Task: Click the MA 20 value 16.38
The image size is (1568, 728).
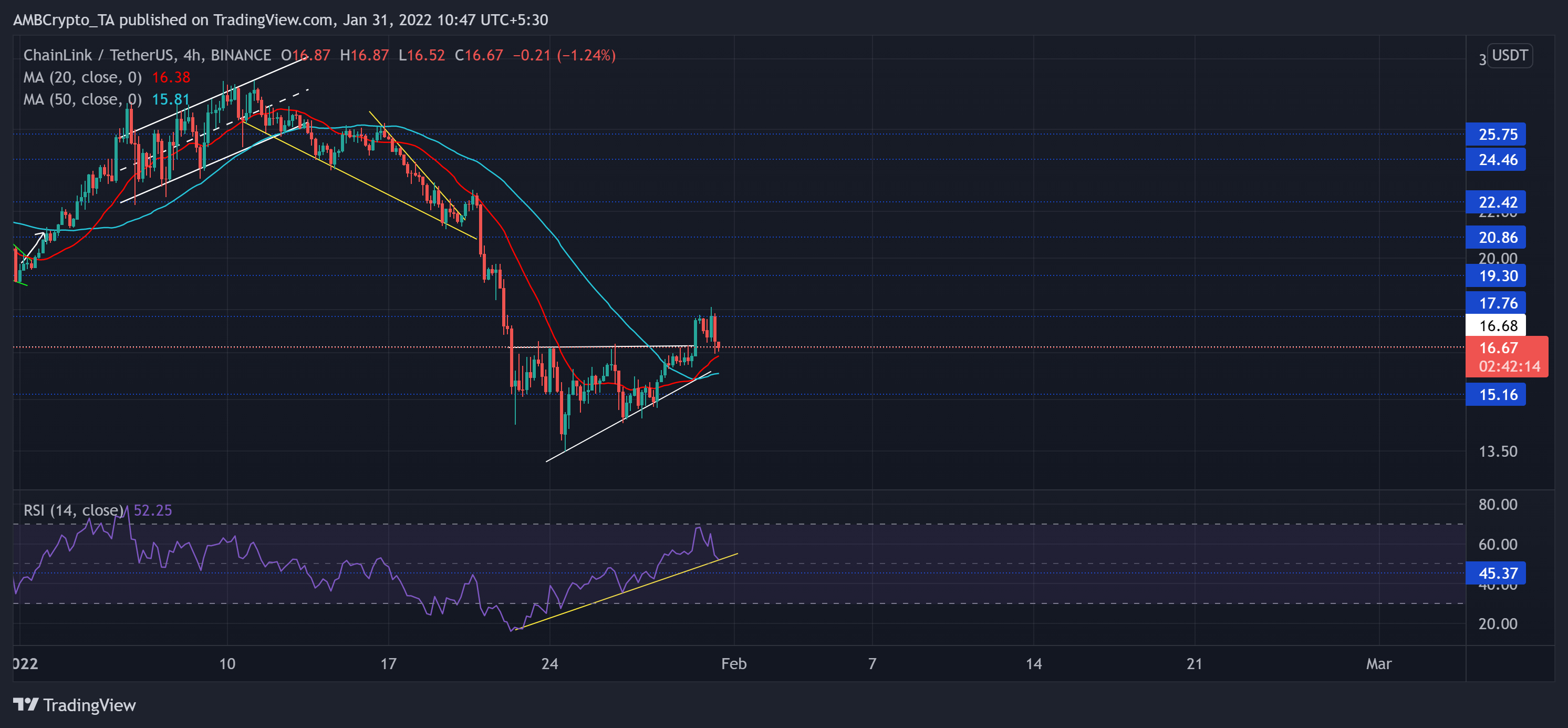Action: (171, 77)
